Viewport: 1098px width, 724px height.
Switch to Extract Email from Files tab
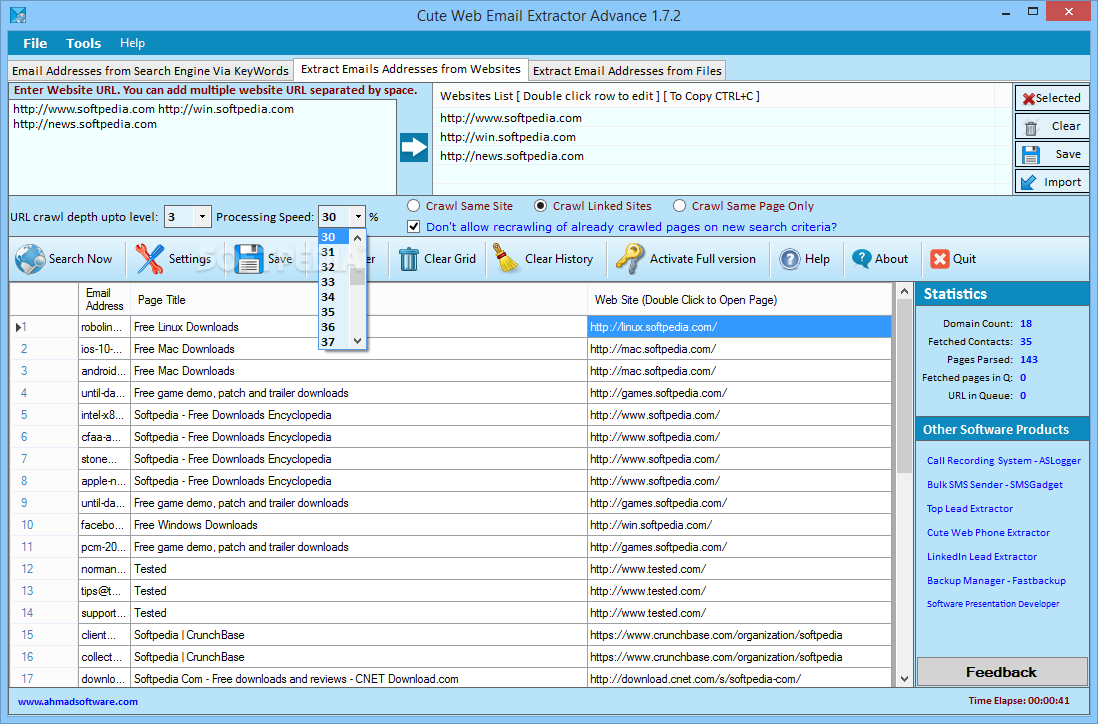coord(627,71)
